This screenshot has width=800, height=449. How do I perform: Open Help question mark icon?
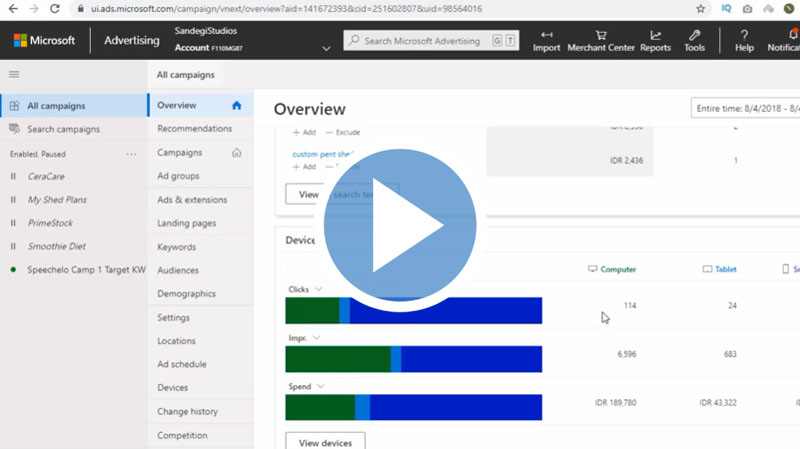(x=744, y=35)
